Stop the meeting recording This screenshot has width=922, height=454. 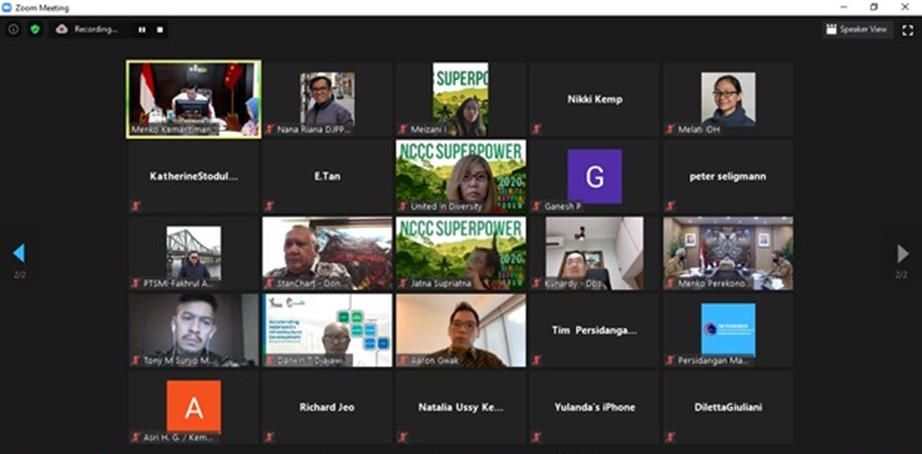[x=160, y=30]
